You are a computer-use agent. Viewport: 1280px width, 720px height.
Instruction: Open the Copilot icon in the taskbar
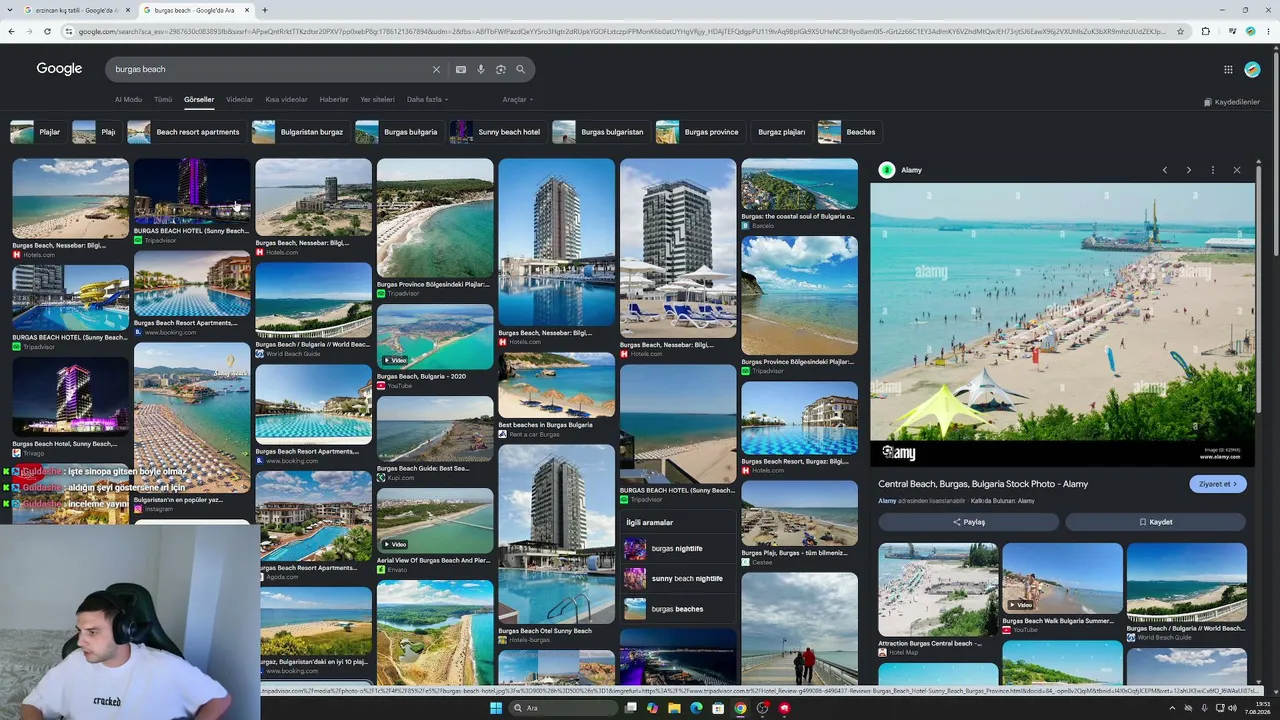(652, 708)
